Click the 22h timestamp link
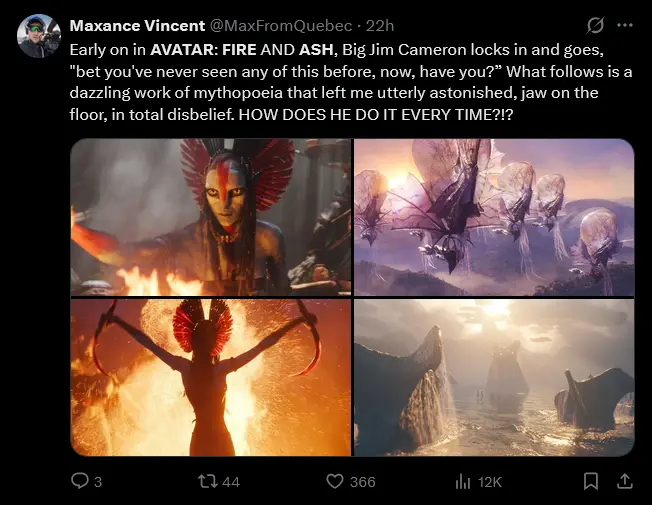The height and width of the screenshot is (505, 652). pyautogui.click(x=380, y=26)
